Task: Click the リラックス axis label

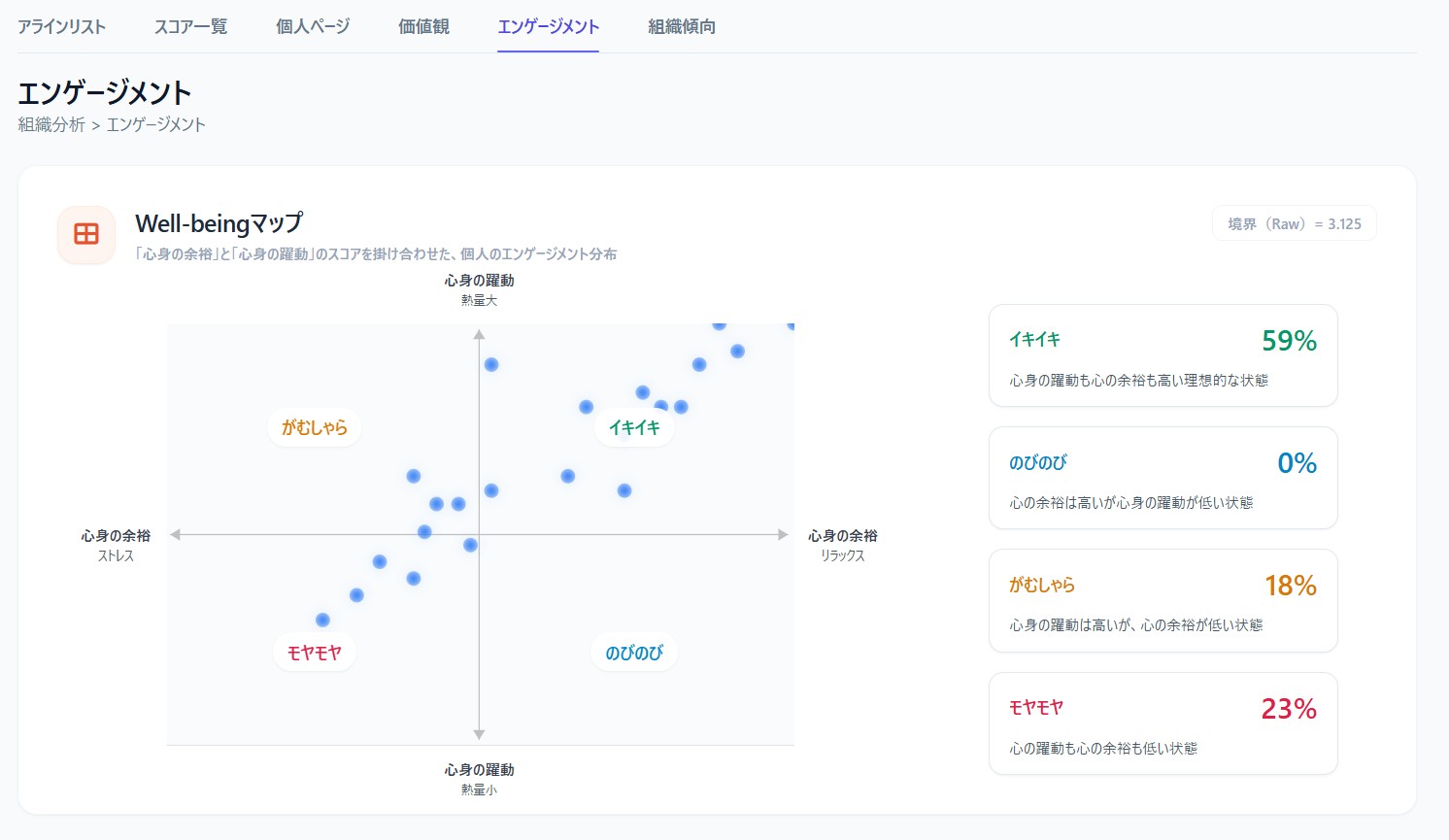Action: [842, 556]
